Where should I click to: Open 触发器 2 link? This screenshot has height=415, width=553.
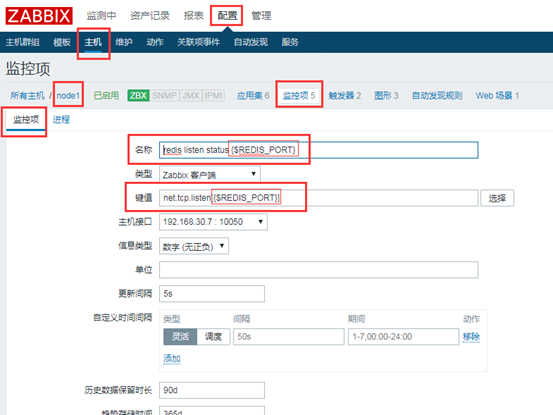point(345,96)
